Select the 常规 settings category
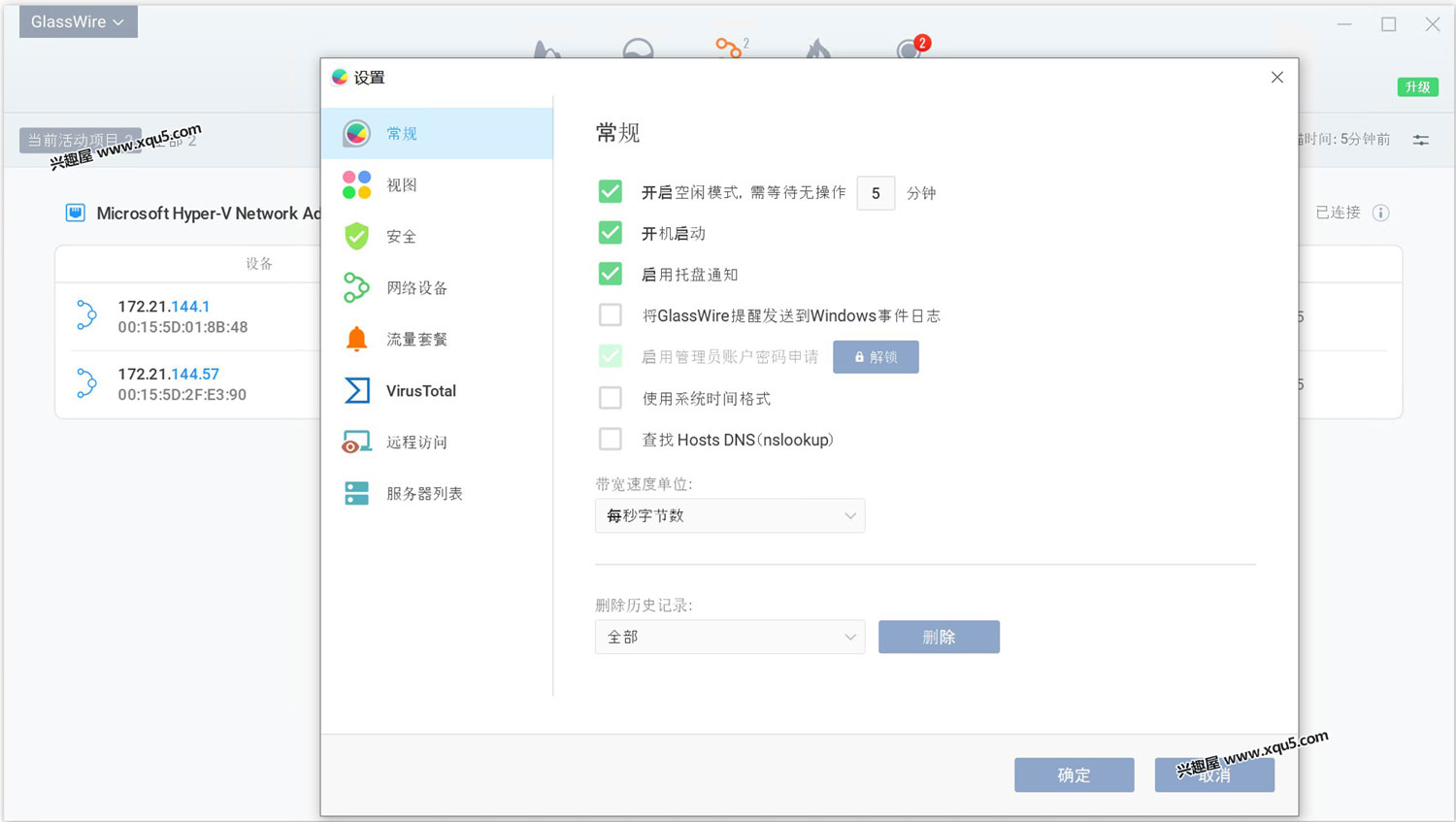The image size is (1456, 822). 438,133
